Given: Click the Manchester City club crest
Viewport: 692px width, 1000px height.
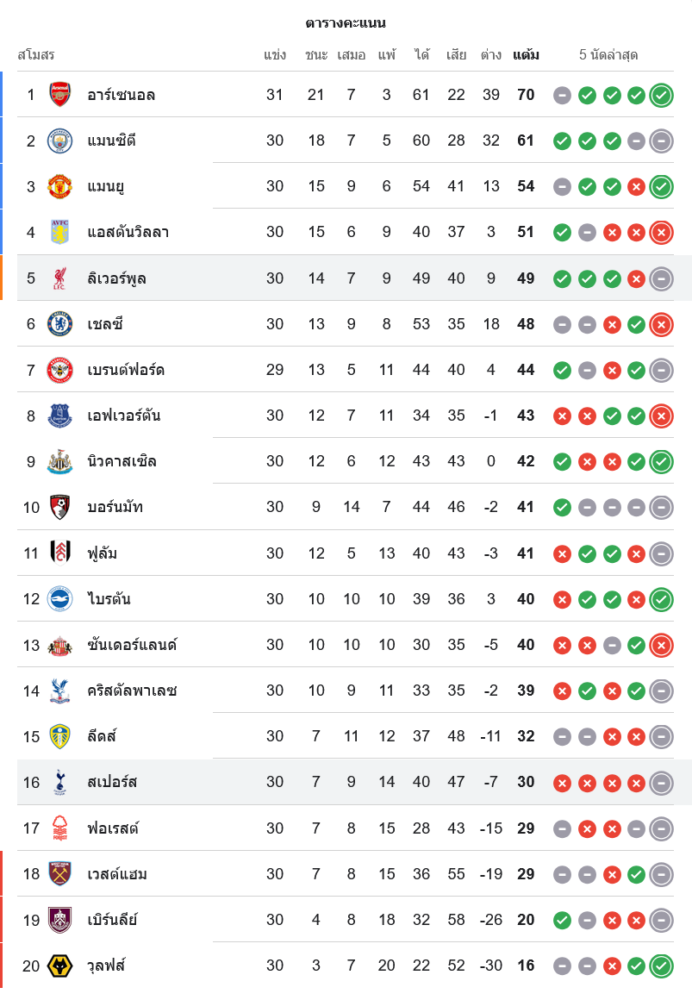Looking at the screenshot, I should tap(60, 141).
